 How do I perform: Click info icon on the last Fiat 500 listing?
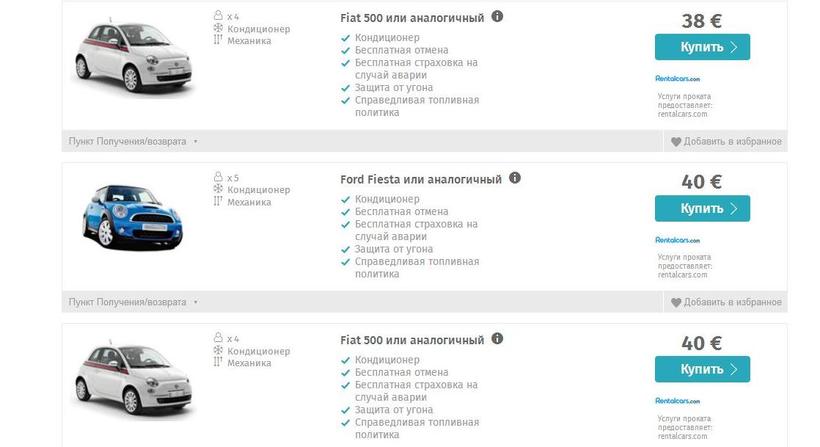[498, 339]
